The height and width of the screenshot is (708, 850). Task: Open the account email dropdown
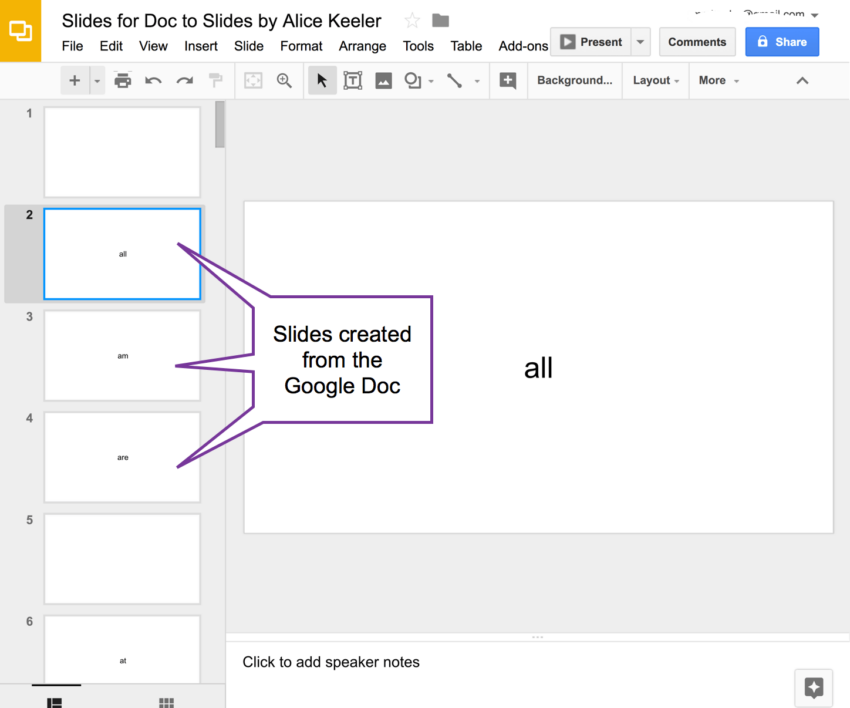(x=814, y=14)
